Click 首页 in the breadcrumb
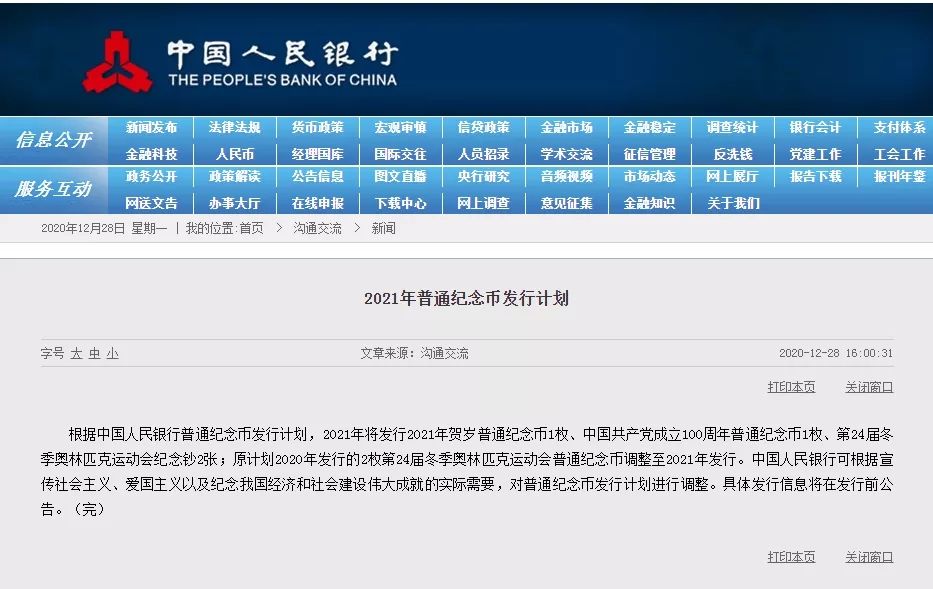The width and height of the screenshot is (933, 589). [251, 228]
